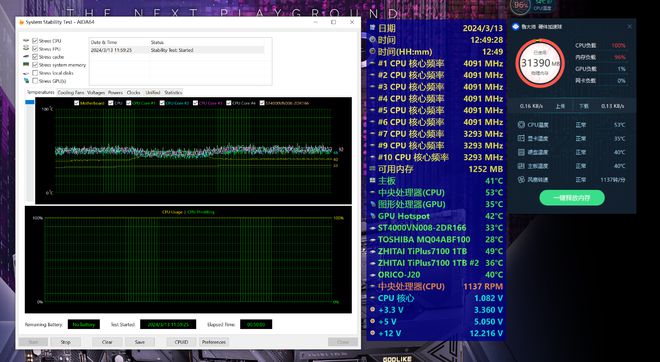
Task: Toggle the CPU Core #4 graph checkbox
Action: [x=228, y=103]
